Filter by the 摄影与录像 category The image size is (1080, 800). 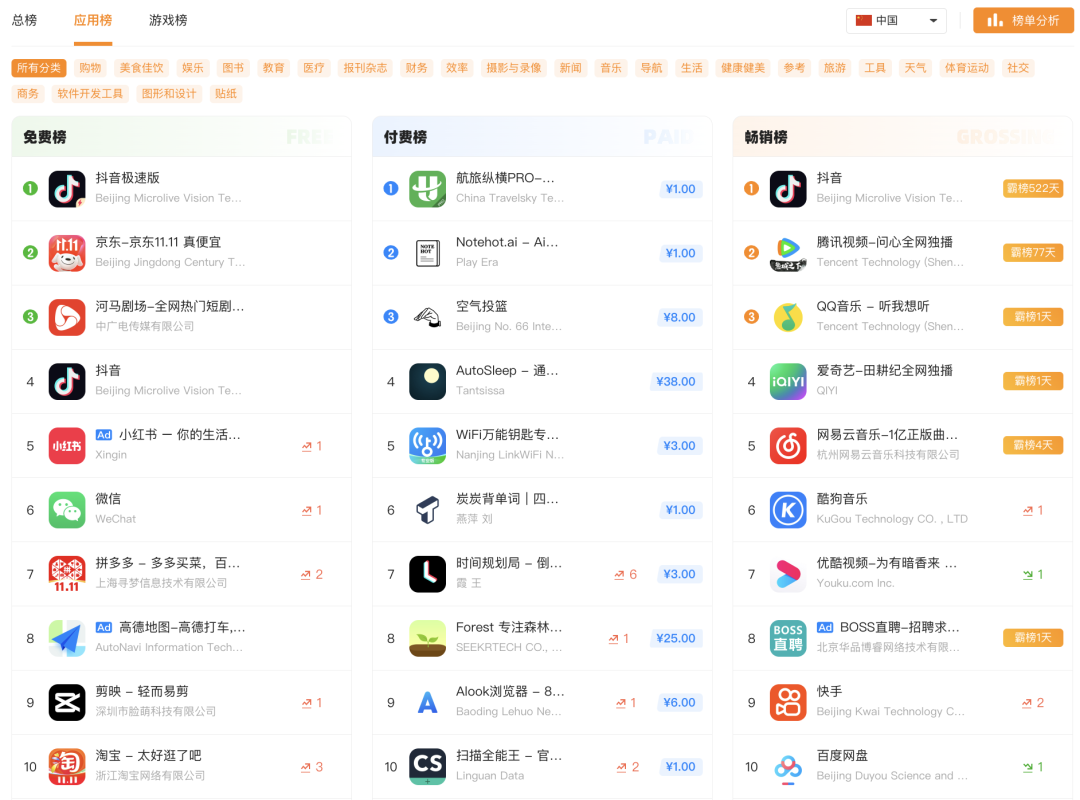click(514, 68)
